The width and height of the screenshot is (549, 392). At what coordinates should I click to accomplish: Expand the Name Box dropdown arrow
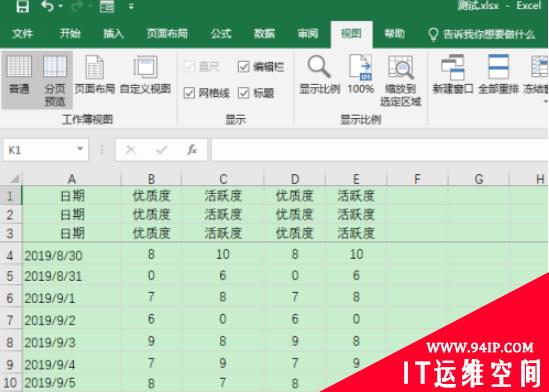point(80,149)
